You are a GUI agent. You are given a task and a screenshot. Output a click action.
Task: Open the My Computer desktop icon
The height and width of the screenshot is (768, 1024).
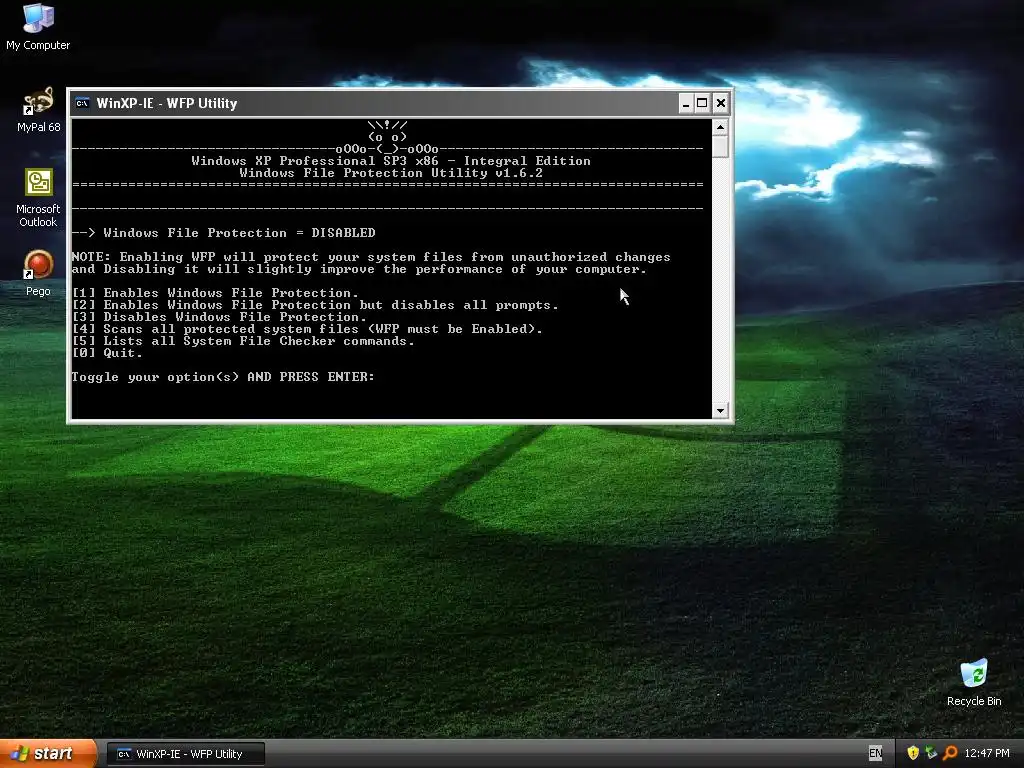coord(38,26)
